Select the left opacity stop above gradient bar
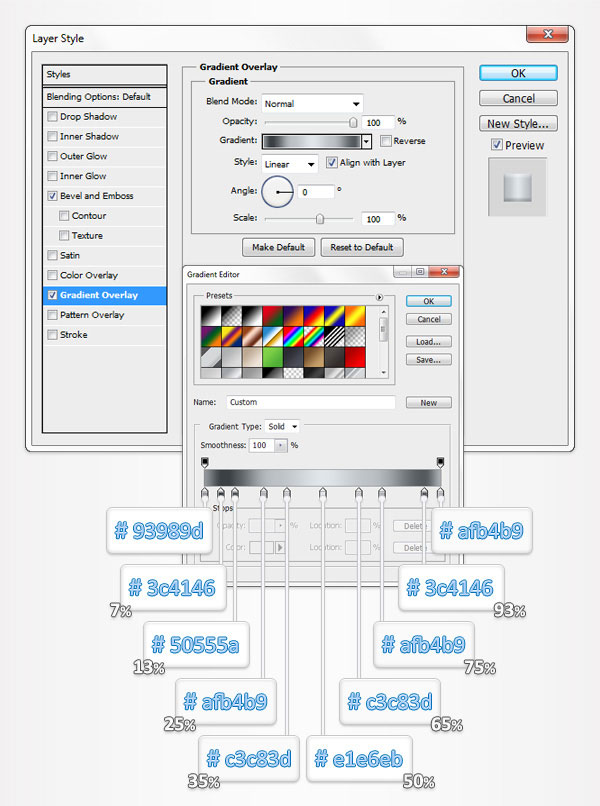Viewport: 600px width, 806px height. (205, 462)
